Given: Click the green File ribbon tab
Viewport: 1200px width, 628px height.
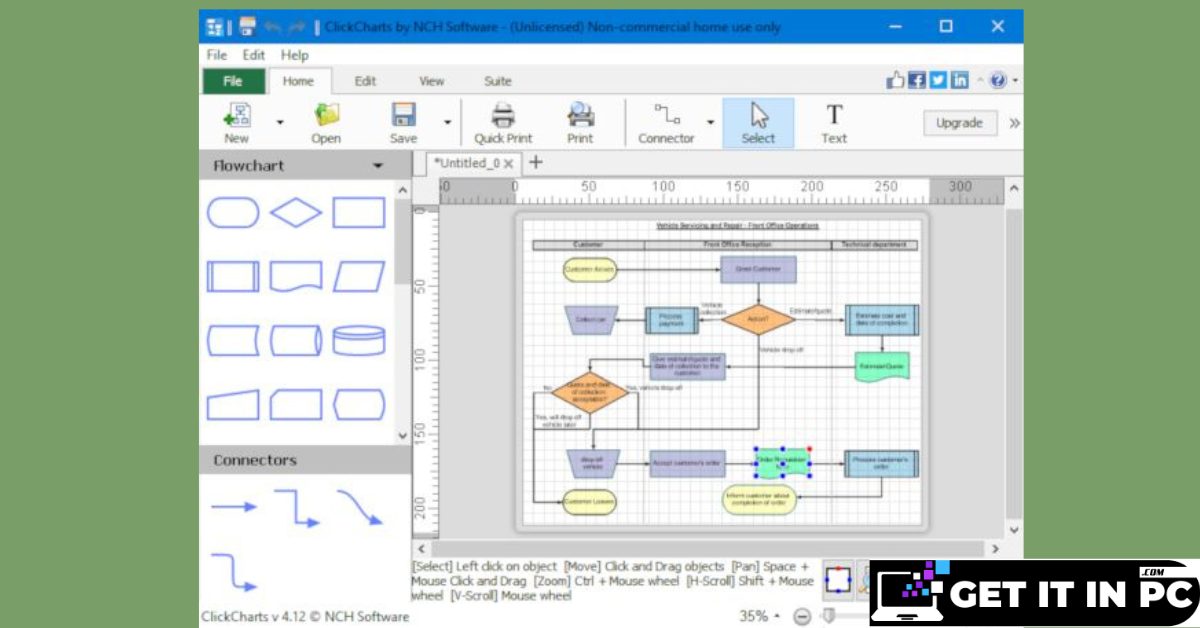Looking at the screenshot, I should 233,81.
